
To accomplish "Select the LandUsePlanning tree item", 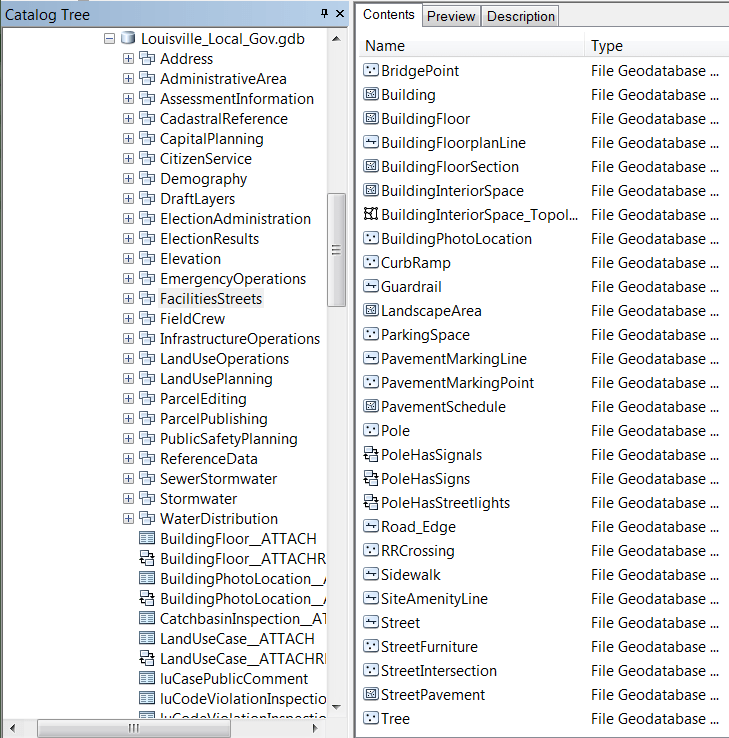I will (216, 379).
